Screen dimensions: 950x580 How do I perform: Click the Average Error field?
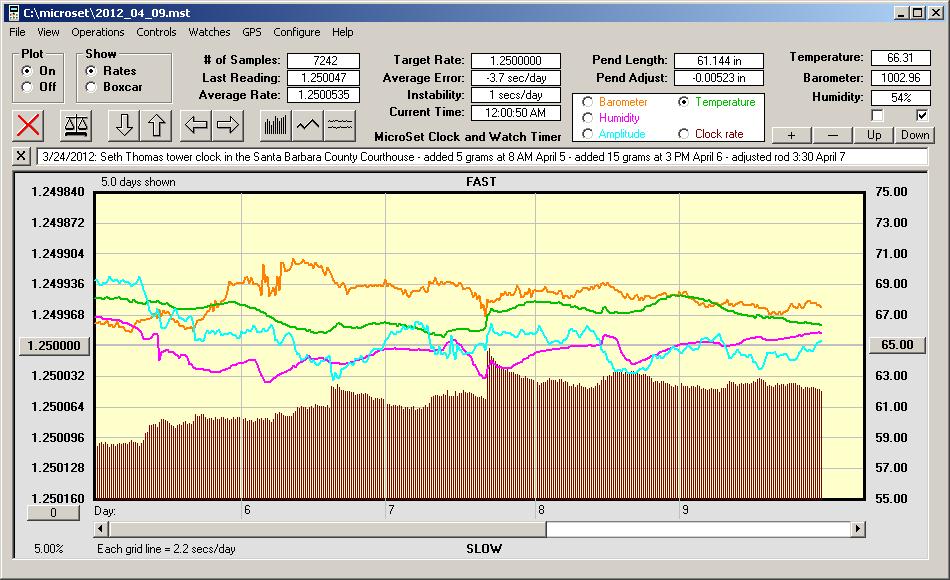(516, 78)
